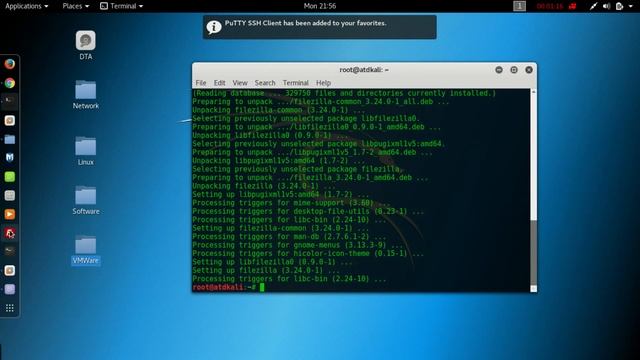640x360 pixels.
Task: Minimize the root@atdkali terminal window
Action: (499, 70)
